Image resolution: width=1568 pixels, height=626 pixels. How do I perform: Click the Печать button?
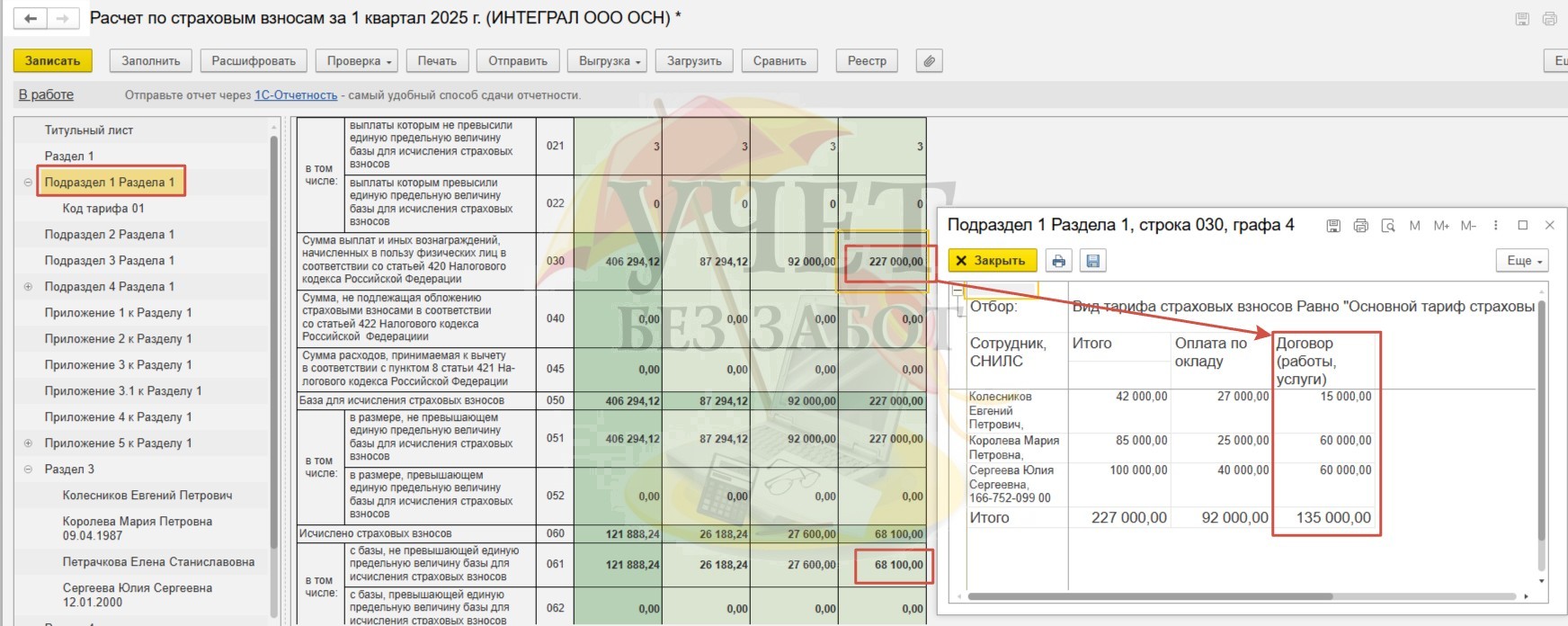437,61
